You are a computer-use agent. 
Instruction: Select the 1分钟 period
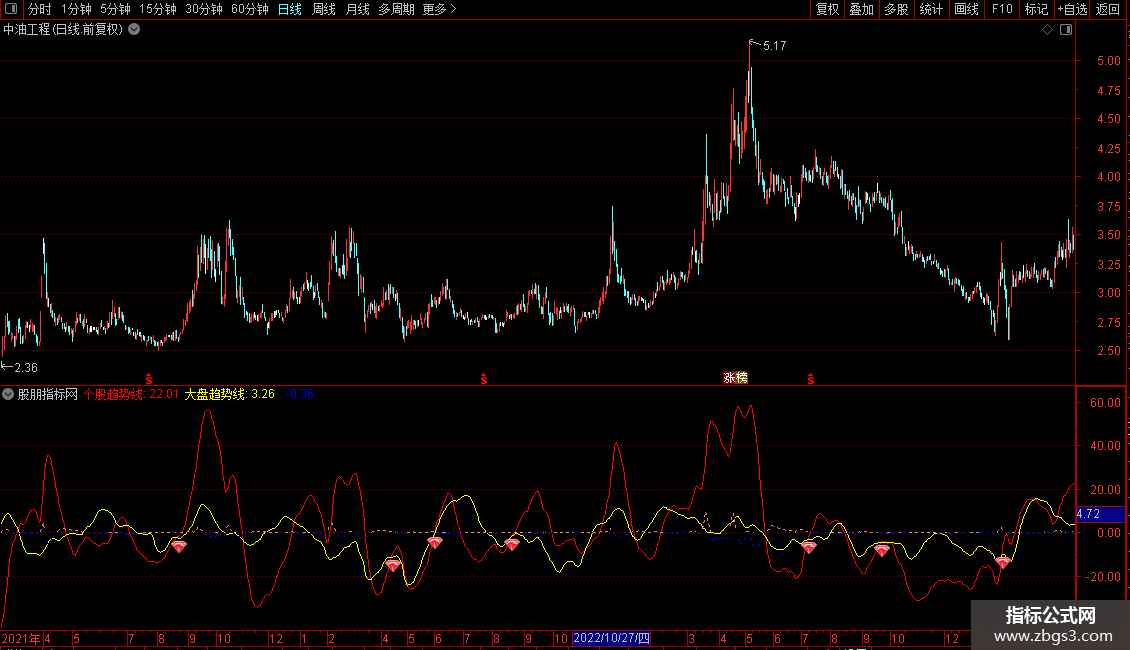76,9
